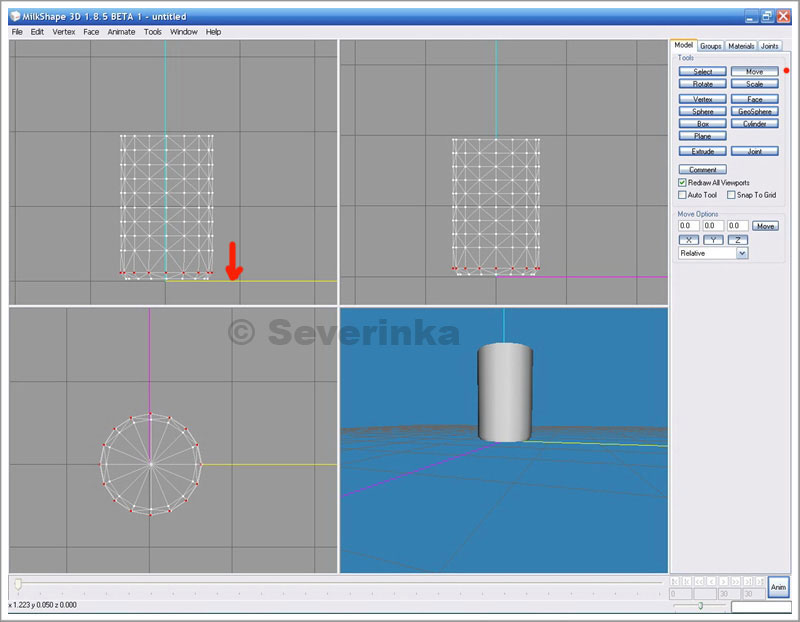Viewport: 800px width, 622px height.
Task: Click Move button in Move Options
Action: (x=765, y=226)
